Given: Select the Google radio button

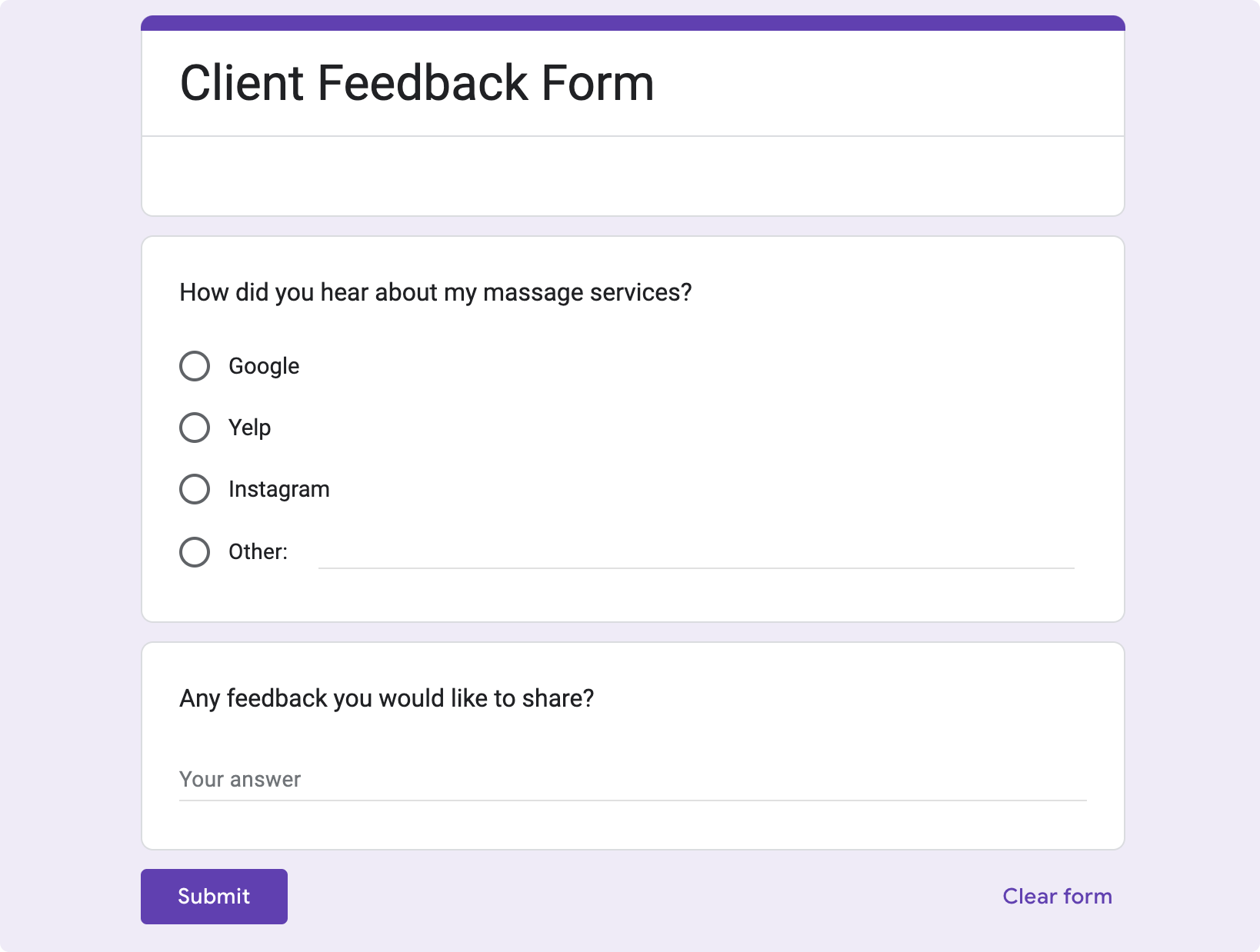Looking at the screenshot, I should [195, 366].
